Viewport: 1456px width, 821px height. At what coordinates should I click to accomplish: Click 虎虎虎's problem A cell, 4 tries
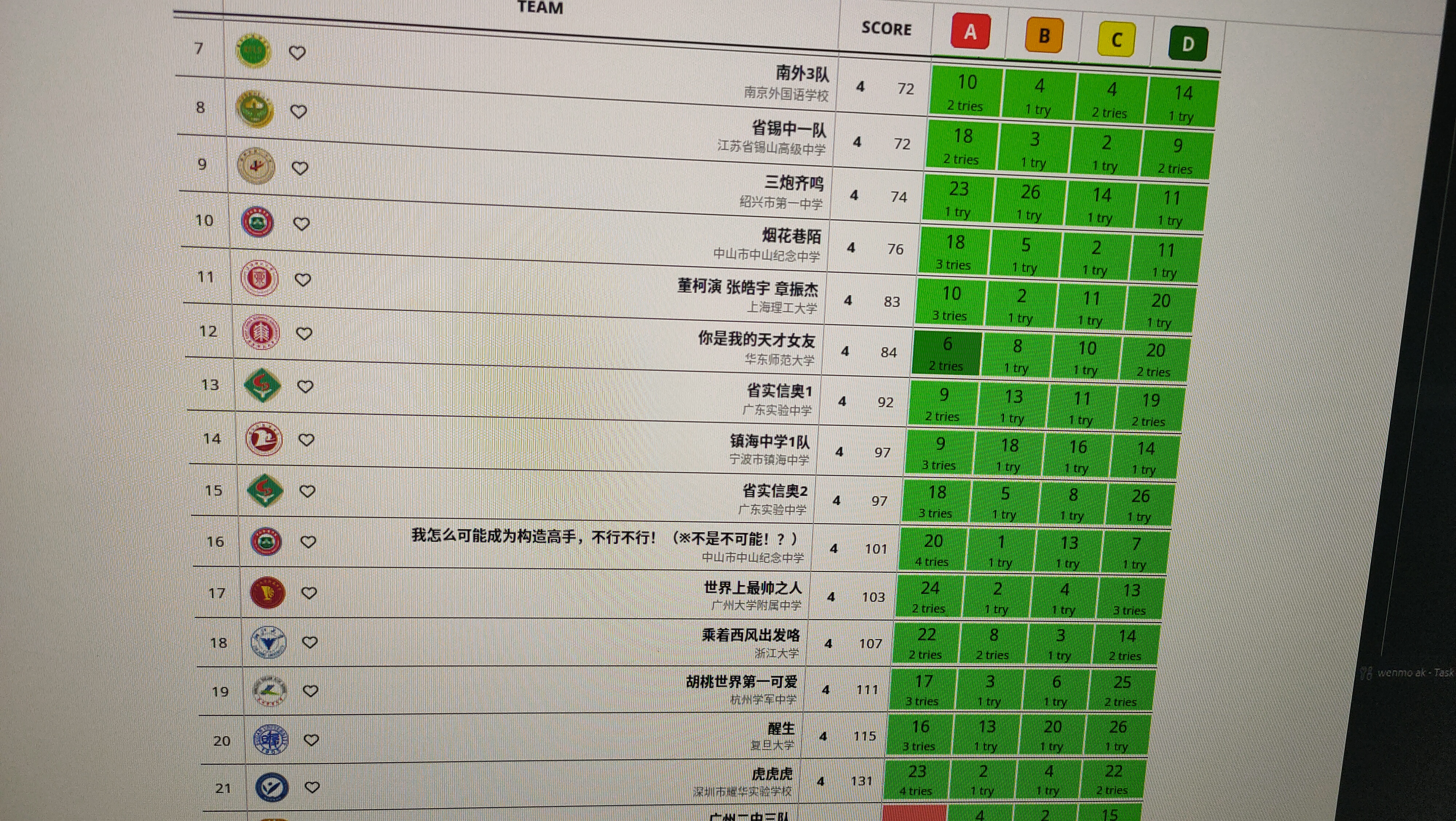[x=916, y=780]
